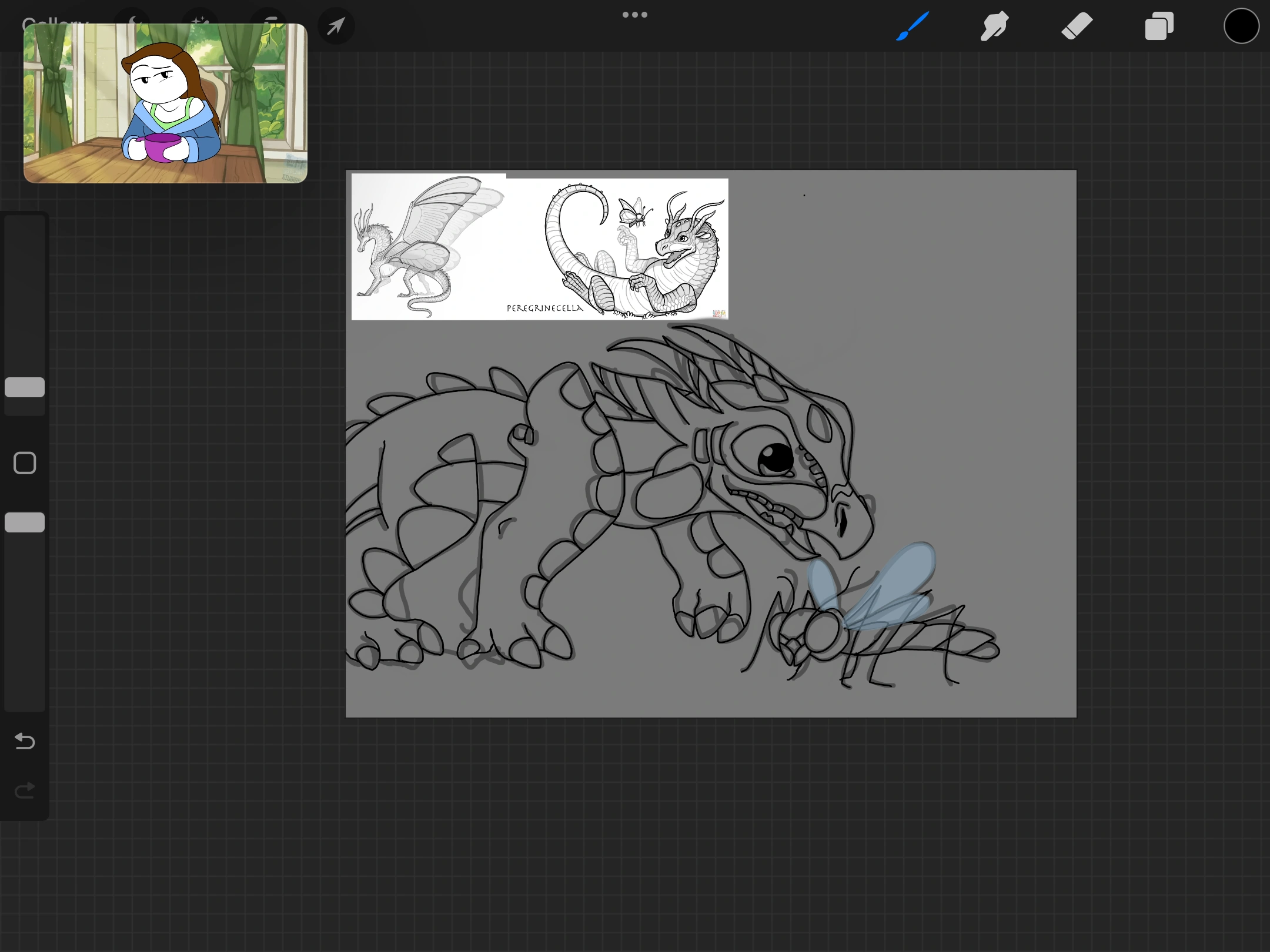Adjust the brush size slider
The width and height of the screenshot is (1270, 952).
(x=24, y=387)
